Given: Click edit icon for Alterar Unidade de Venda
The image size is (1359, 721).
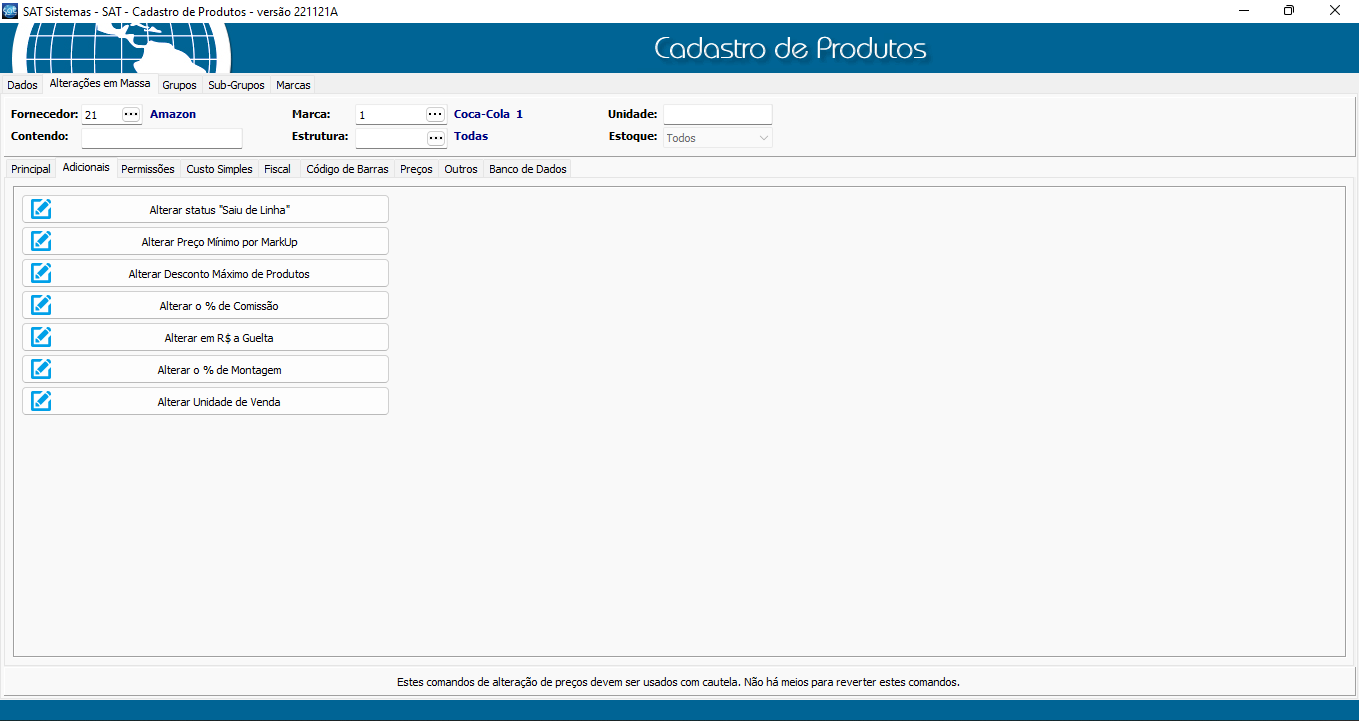Looking at the screenshot, I should (41, 401).
